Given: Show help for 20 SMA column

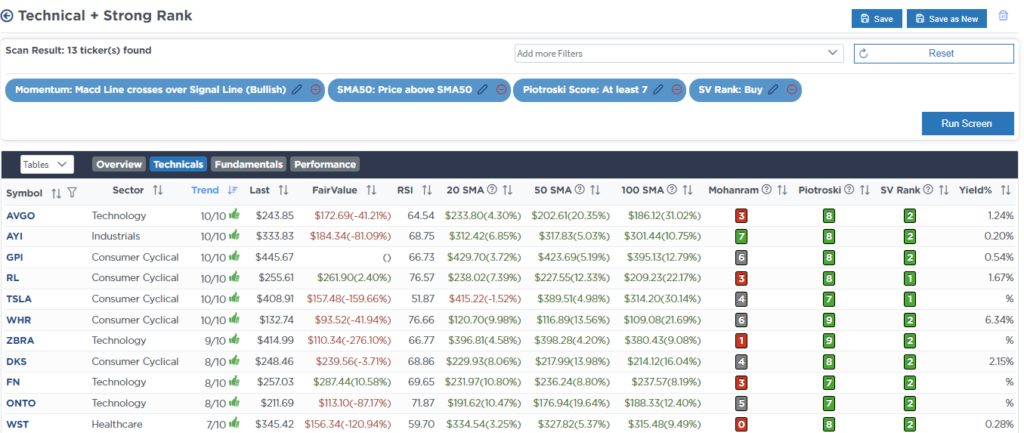Looking at the screenshot, I should coord(492,190).
